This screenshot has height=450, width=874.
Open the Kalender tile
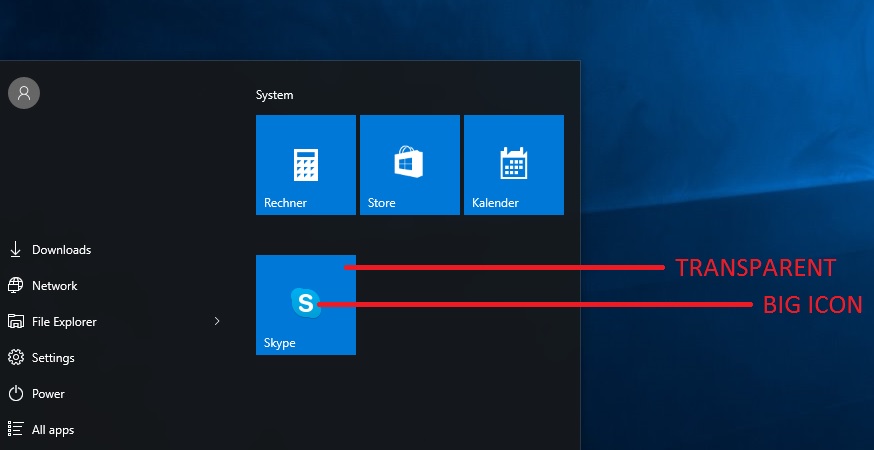coord(514,164)
